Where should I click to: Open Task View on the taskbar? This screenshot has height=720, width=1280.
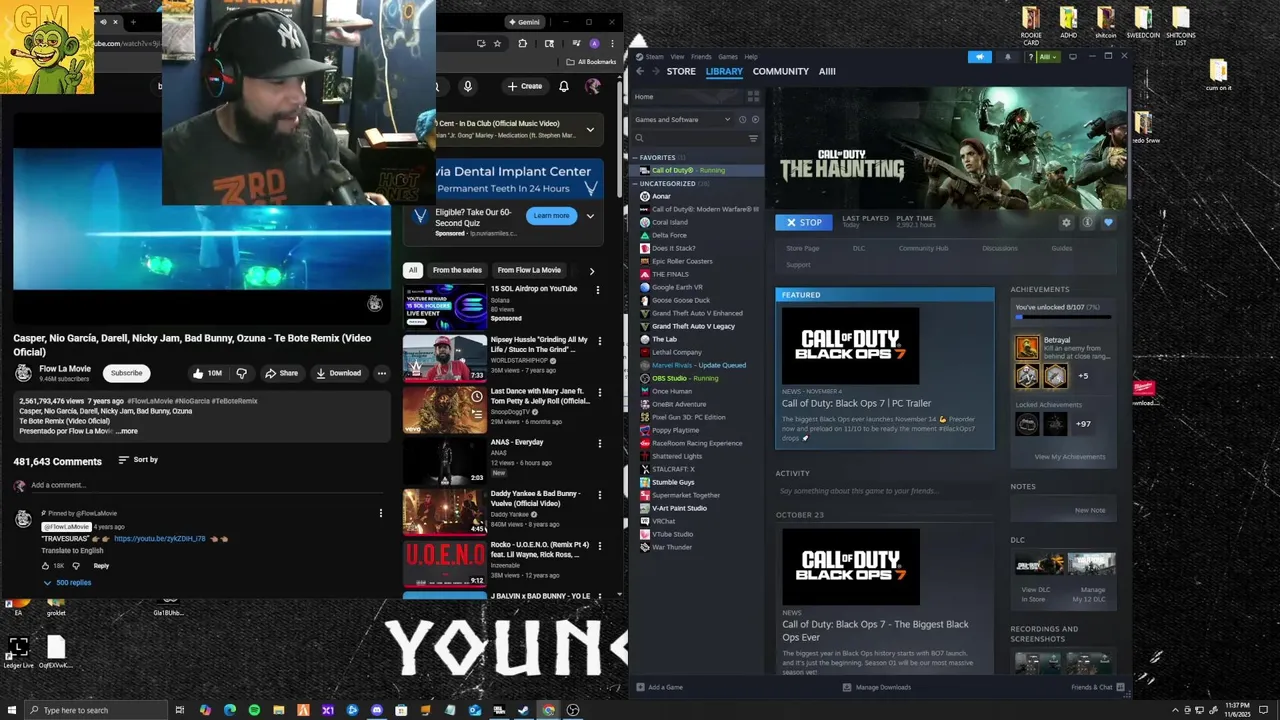(x=180, y=710)
